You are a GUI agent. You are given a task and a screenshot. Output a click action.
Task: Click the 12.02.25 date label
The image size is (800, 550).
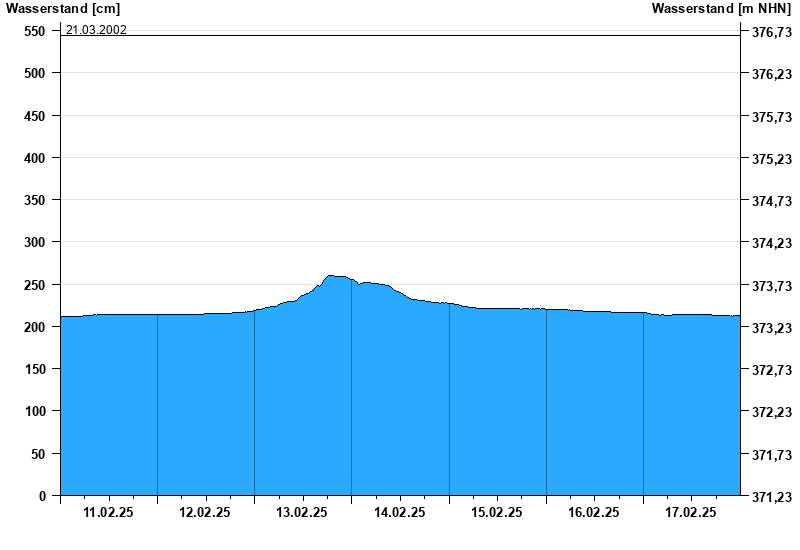tap(205, 512)
